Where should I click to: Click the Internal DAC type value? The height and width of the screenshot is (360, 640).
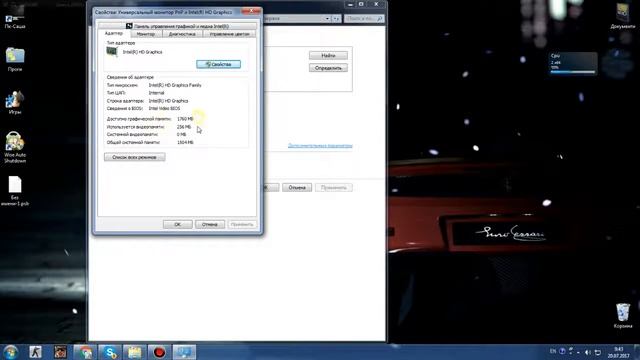tap(156, 93)
